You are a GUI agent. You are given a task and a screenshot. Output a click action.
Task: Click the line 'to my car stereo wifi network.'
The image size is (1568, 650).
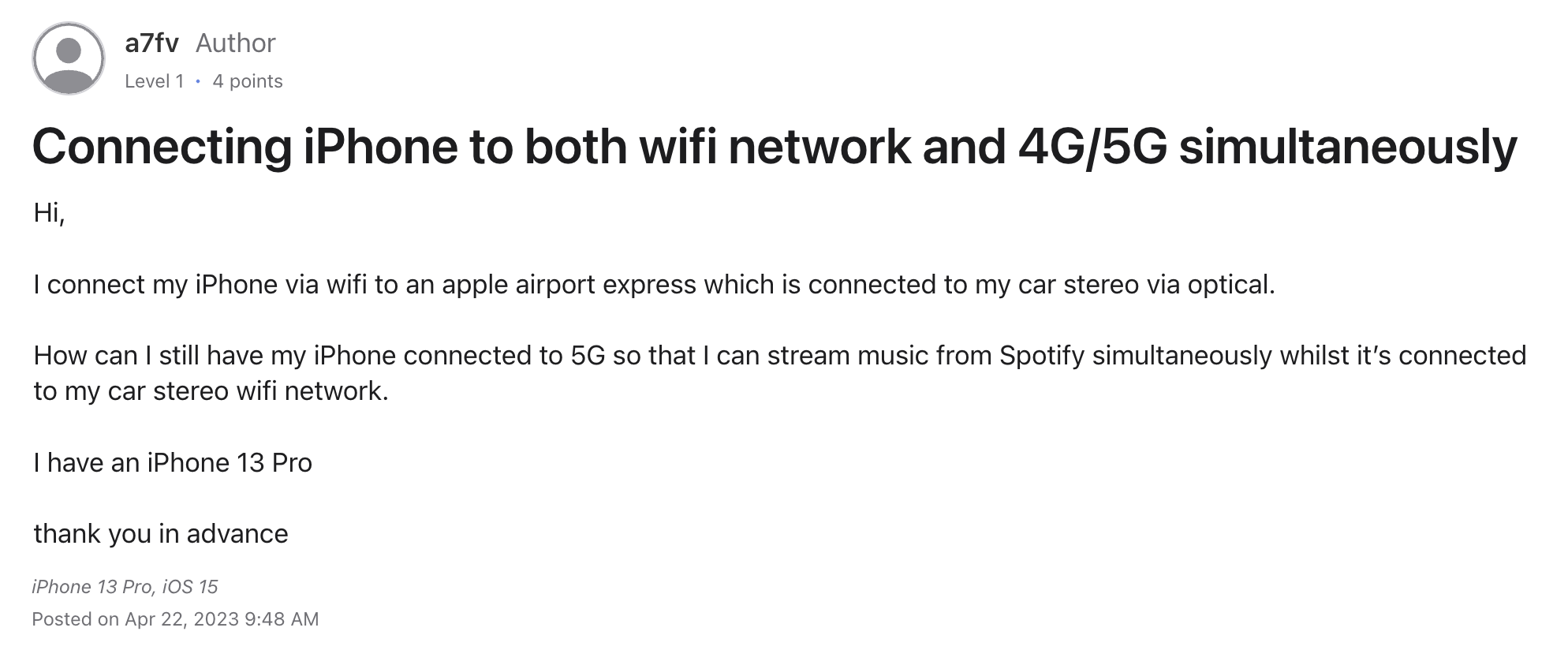211,391
